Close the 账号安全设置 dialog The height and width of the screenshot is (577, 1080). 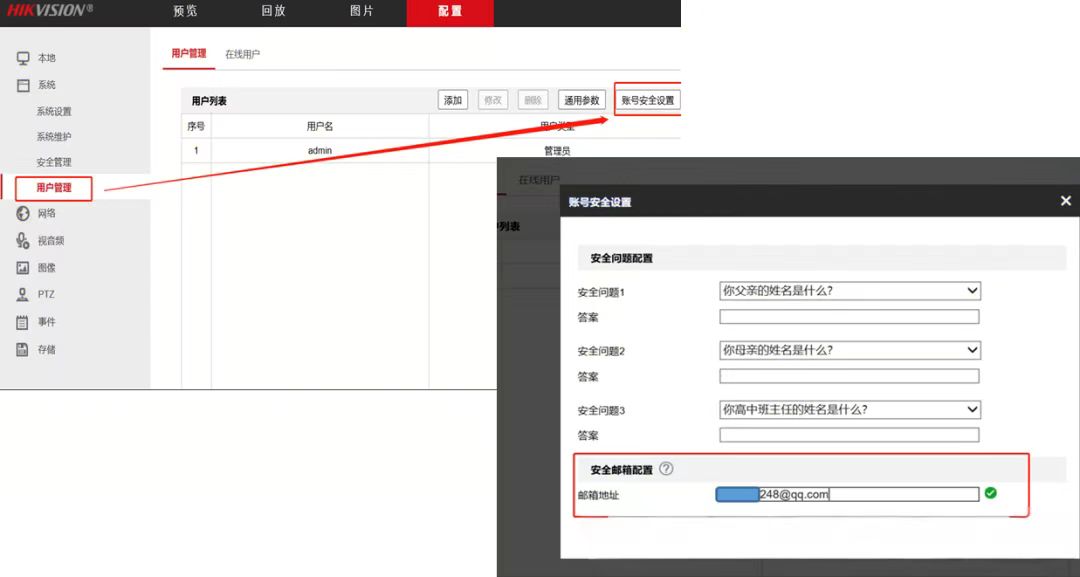1066,200
